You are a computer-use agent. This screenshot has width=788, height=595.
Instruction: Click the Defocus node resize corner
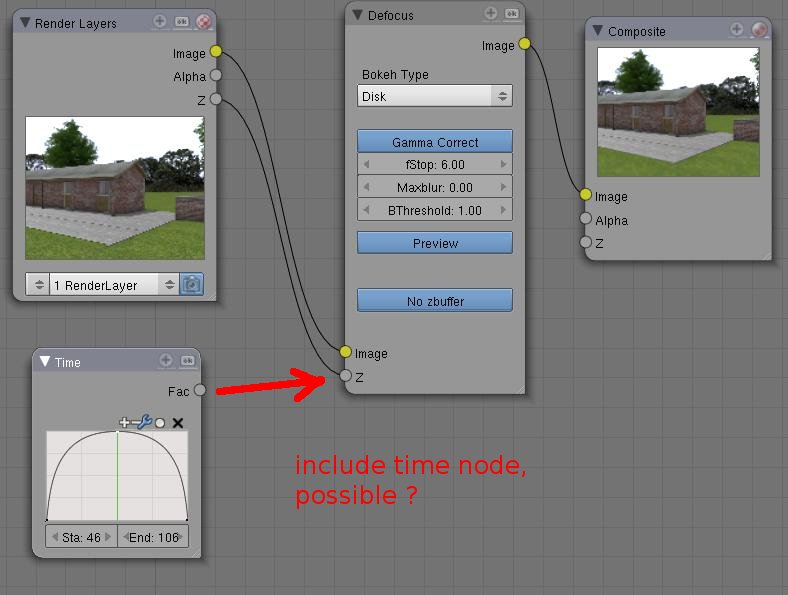520,389
